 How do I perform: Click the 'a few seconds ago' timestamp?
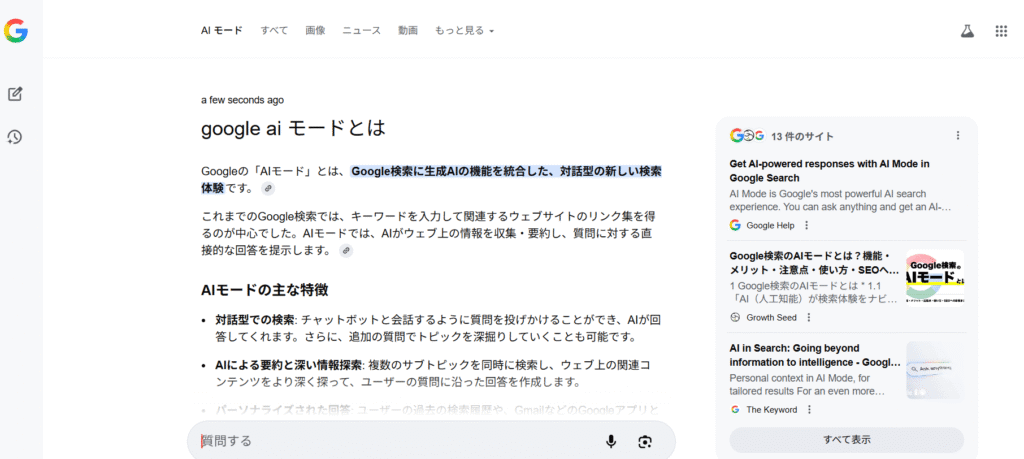[242, 100]
